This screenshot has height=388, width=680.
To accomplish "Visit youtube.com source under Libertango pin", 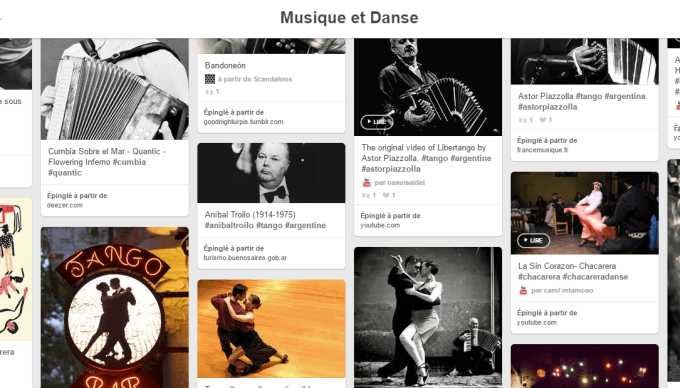I will point(380,225).
